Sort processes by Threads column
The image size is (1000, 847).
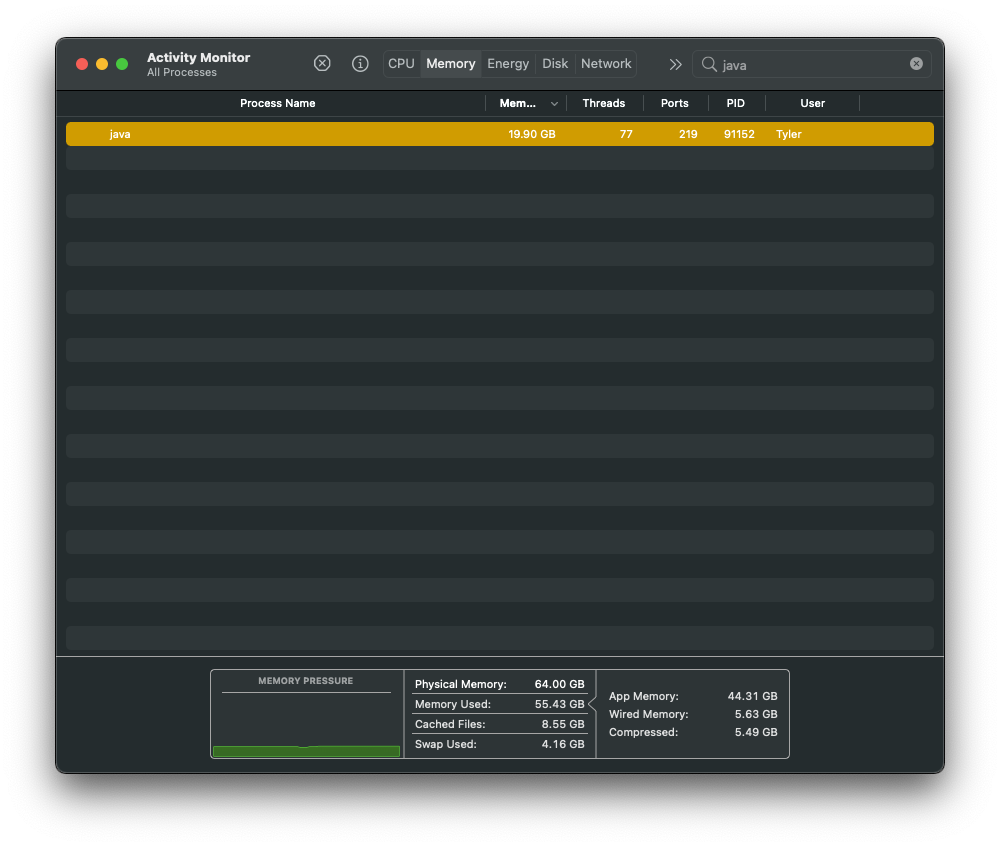click(x=603, y=103)
